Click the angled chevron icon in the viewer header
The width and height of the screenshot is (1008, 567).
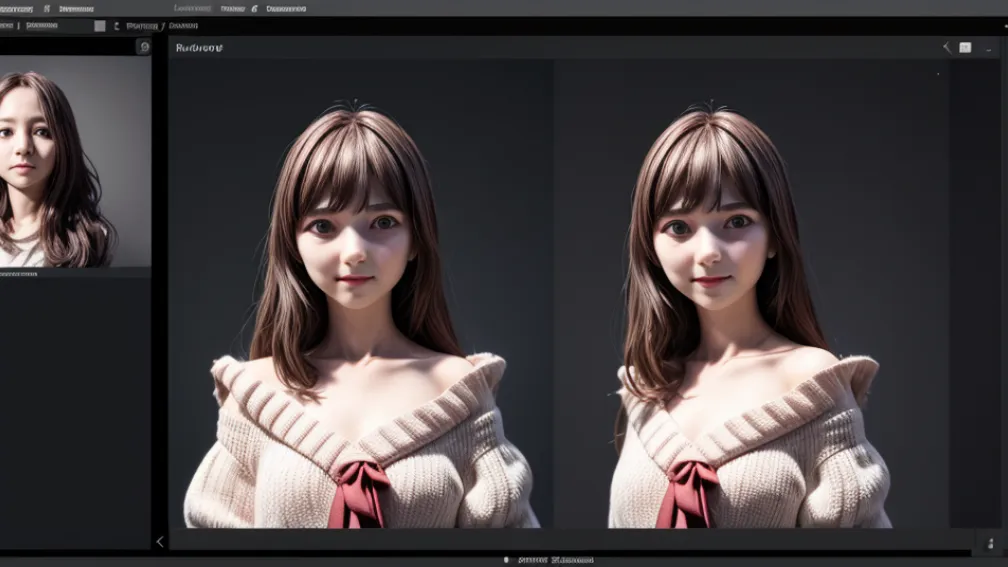(x=947, y=48)
